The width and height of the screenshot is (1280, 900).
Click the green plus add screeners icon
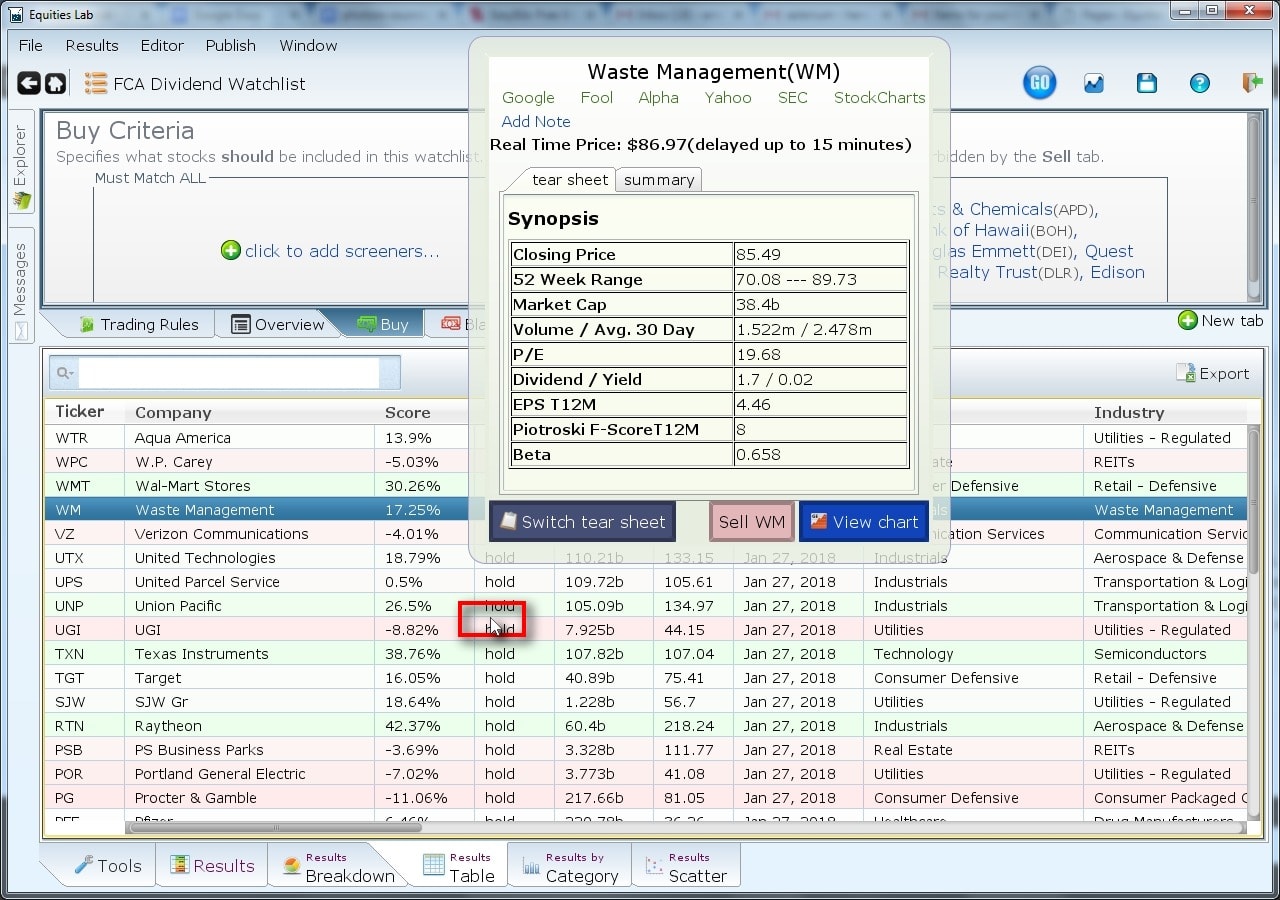[231, 250]
